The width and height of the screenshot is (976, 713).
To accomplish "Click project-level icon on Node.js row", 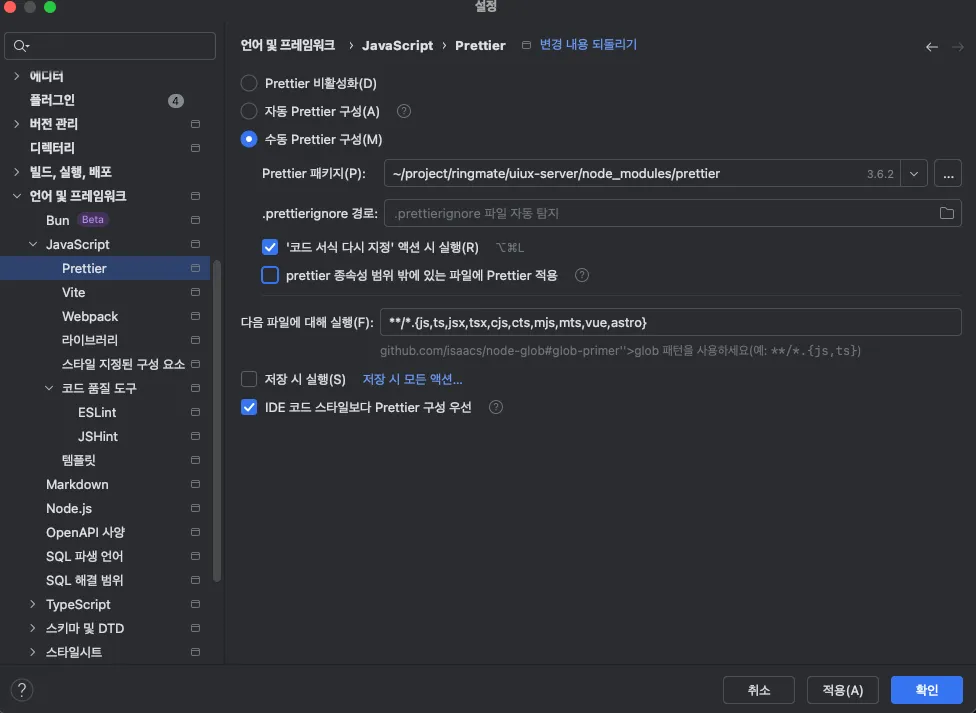I will coord(195,508).
